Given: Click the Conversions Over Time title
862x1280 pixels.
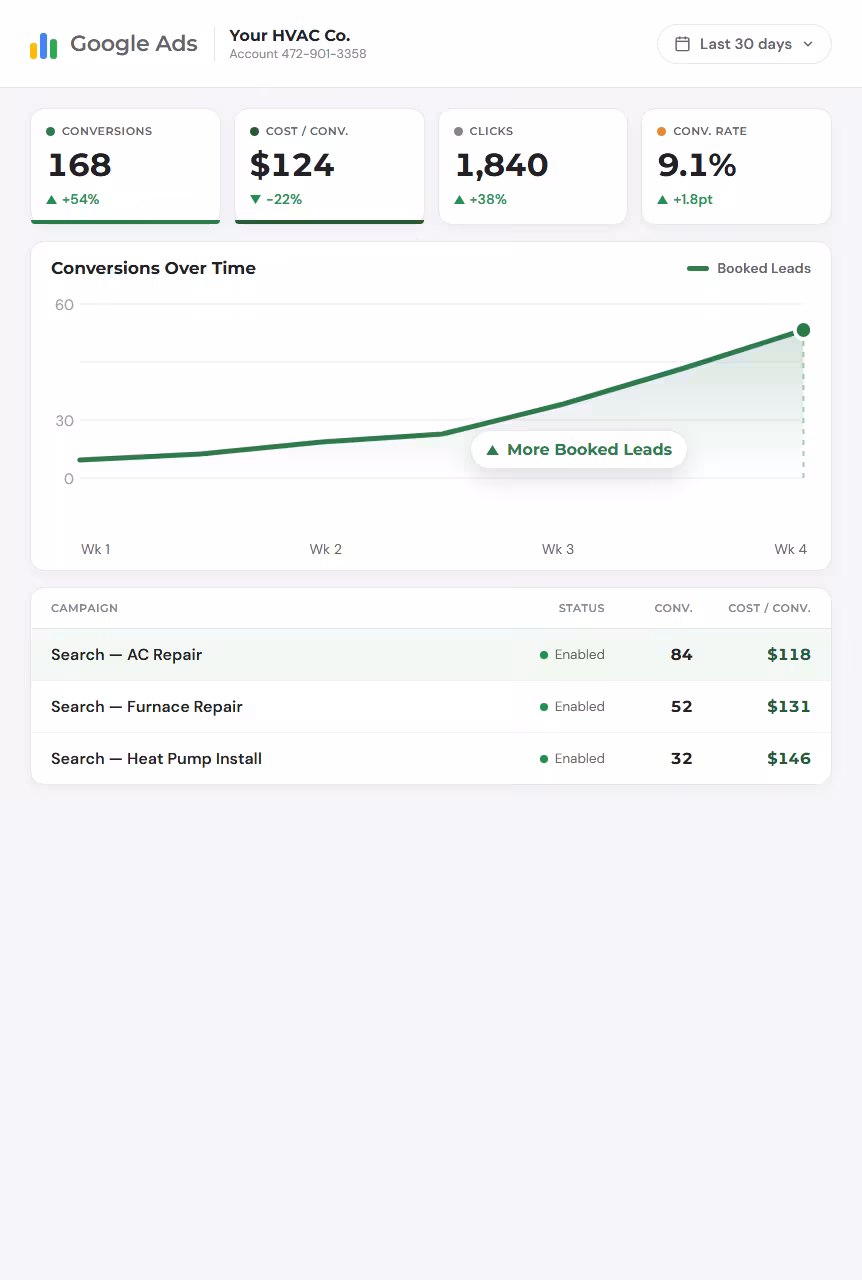Looking at the screenshot, I should (153, 268).
